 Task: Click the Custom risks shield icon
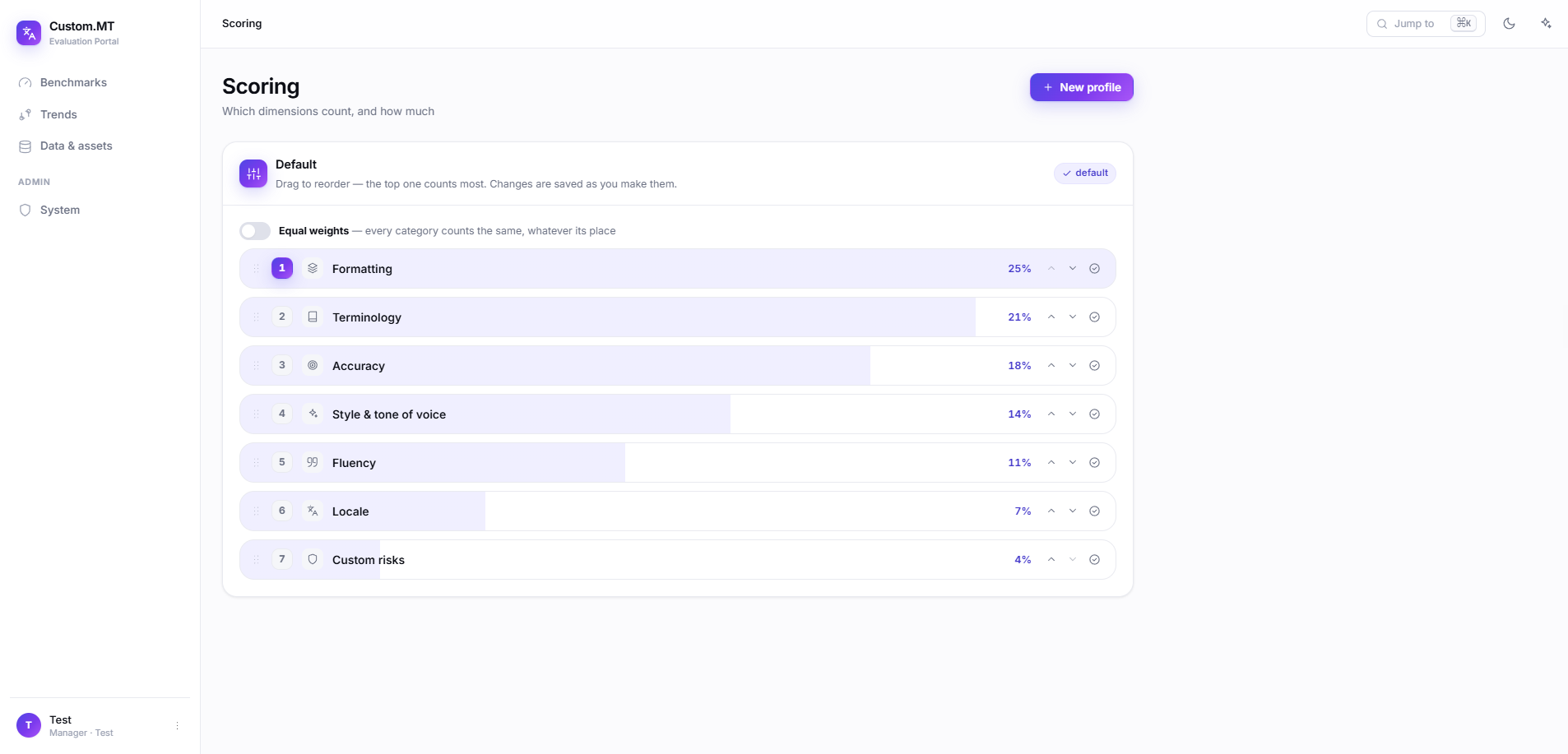[x=313, y=559]
